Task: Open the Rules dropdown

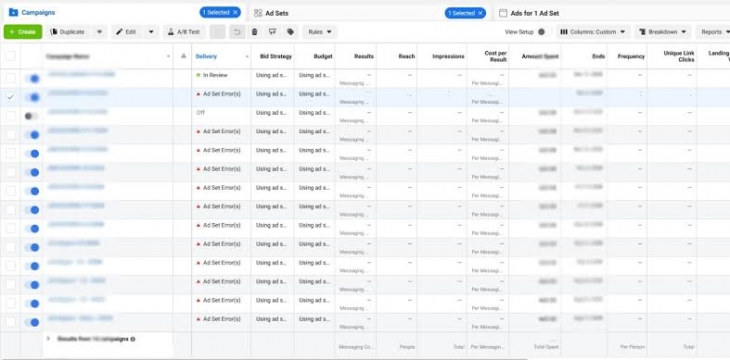Action: point(320,32)
